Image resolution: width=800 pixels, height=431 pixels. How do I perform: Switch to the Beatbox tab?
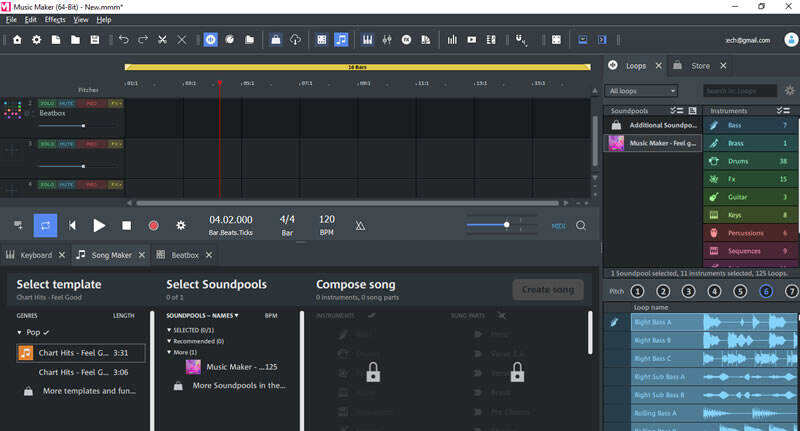coord(184,255)
